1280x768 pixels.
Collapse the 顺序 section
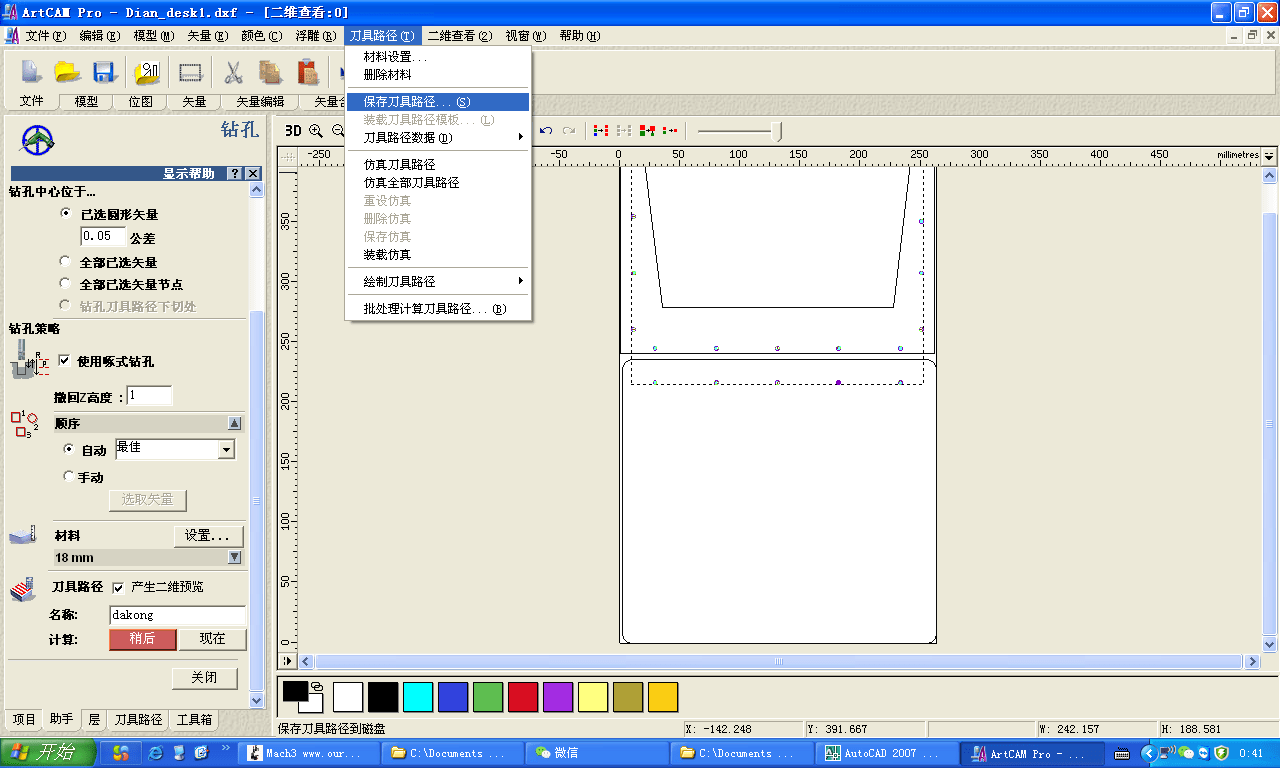(235, 423)
